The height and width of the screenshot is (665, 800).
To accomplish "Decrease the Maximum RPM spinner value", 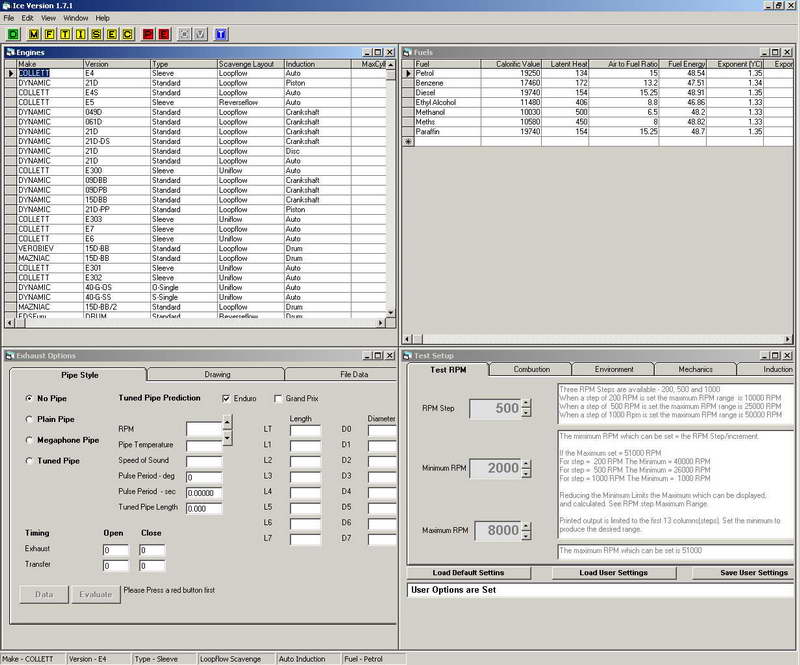I will [x=526, y=535].
